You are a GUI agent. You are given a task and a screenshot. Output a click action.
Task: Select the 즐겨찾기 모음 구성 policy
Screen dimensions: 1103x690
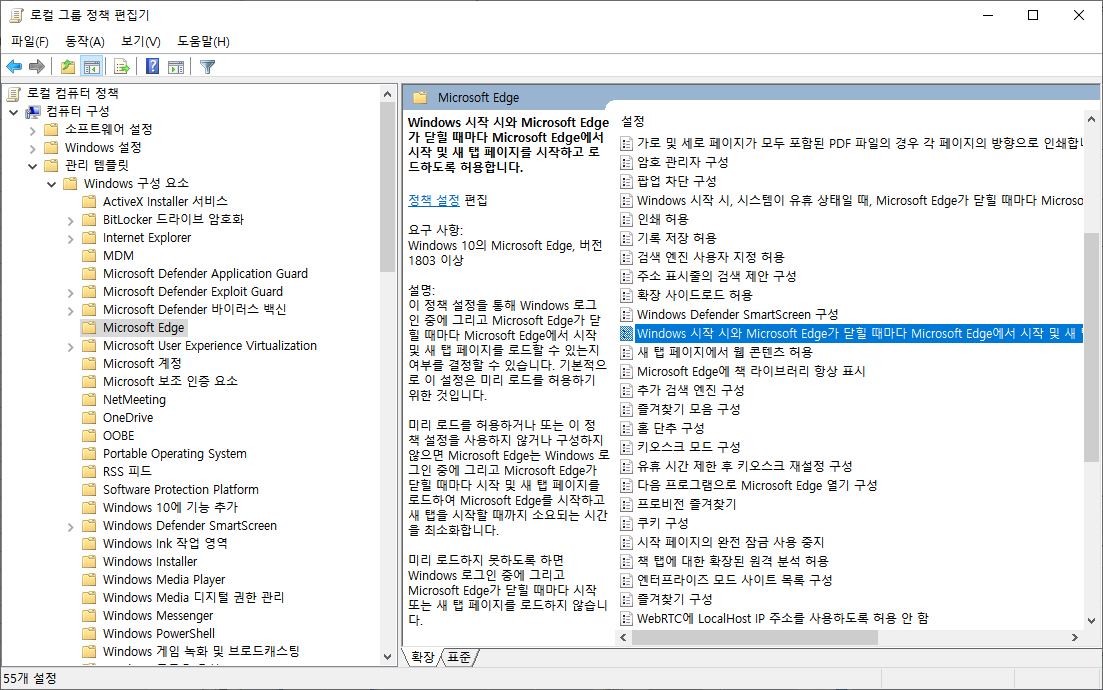pyautogui.click(x=689, y=409)
